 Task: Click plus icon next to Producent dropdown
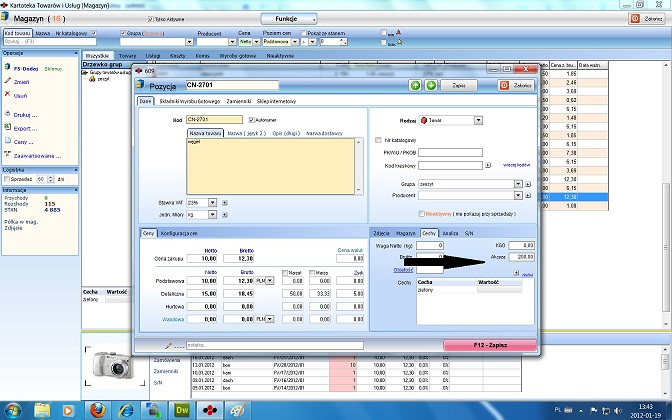coord(528,195)
